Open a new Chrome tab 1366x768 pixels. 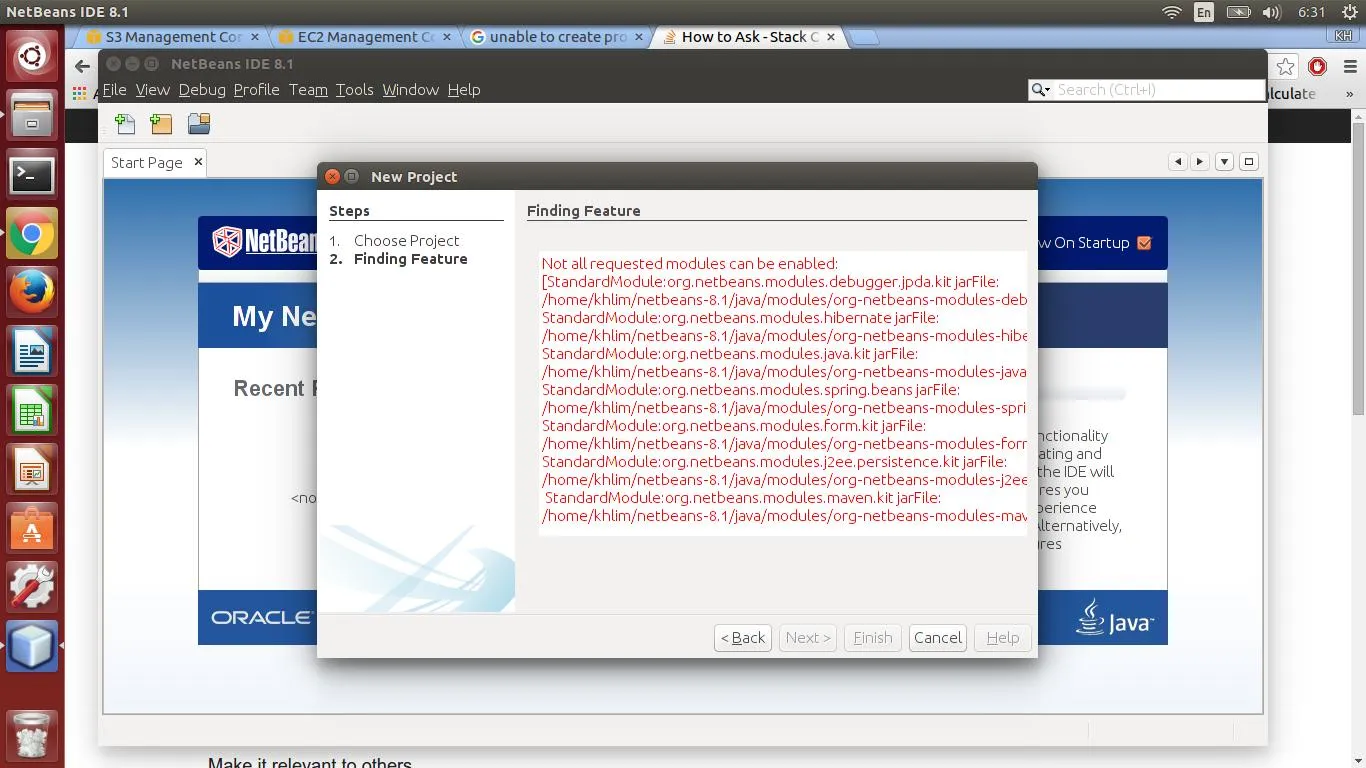click(864, 38)
